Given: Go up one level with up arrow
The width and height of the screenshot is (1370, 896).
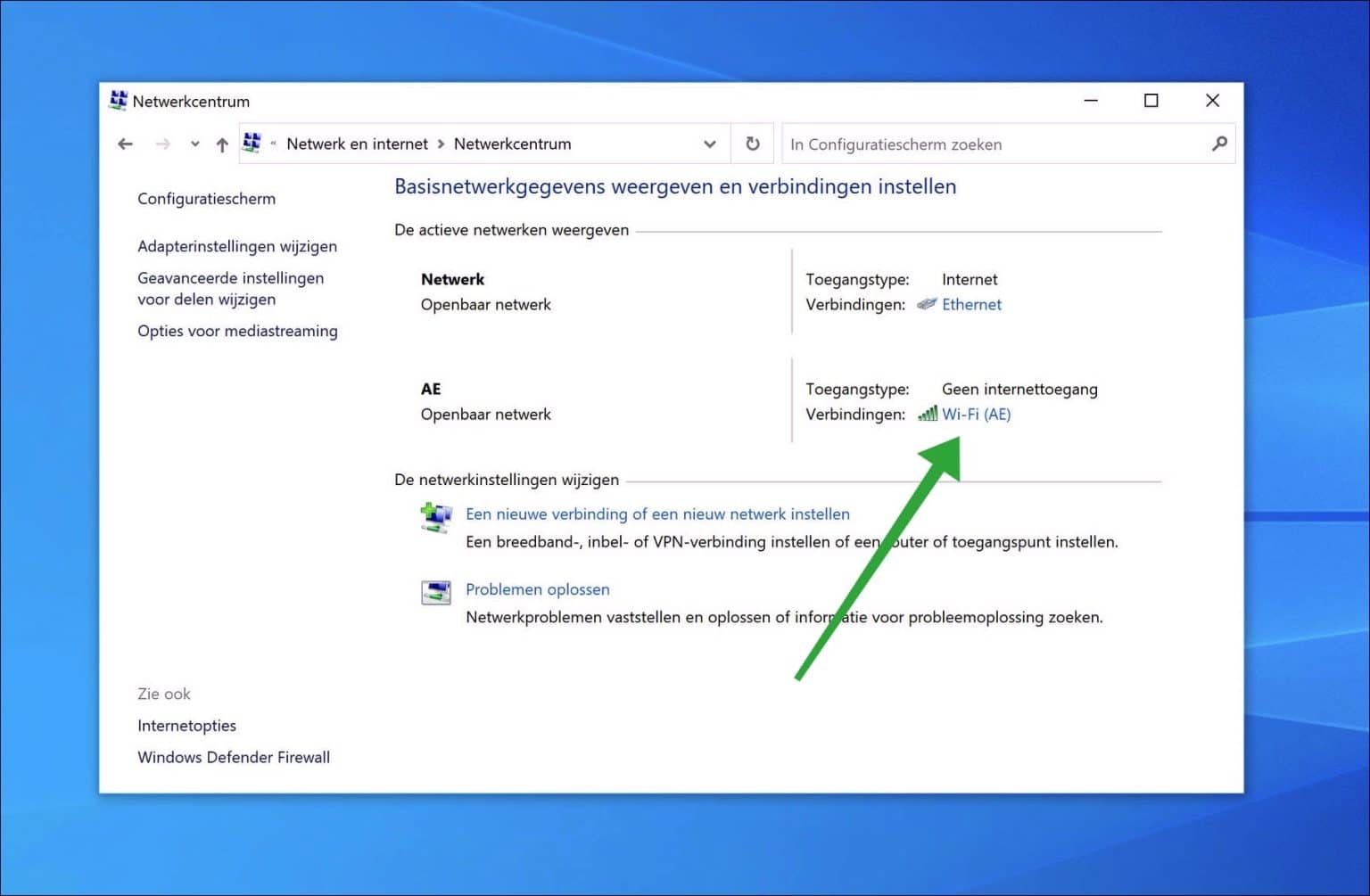Looking at the screenshot, I should point(222,144).
